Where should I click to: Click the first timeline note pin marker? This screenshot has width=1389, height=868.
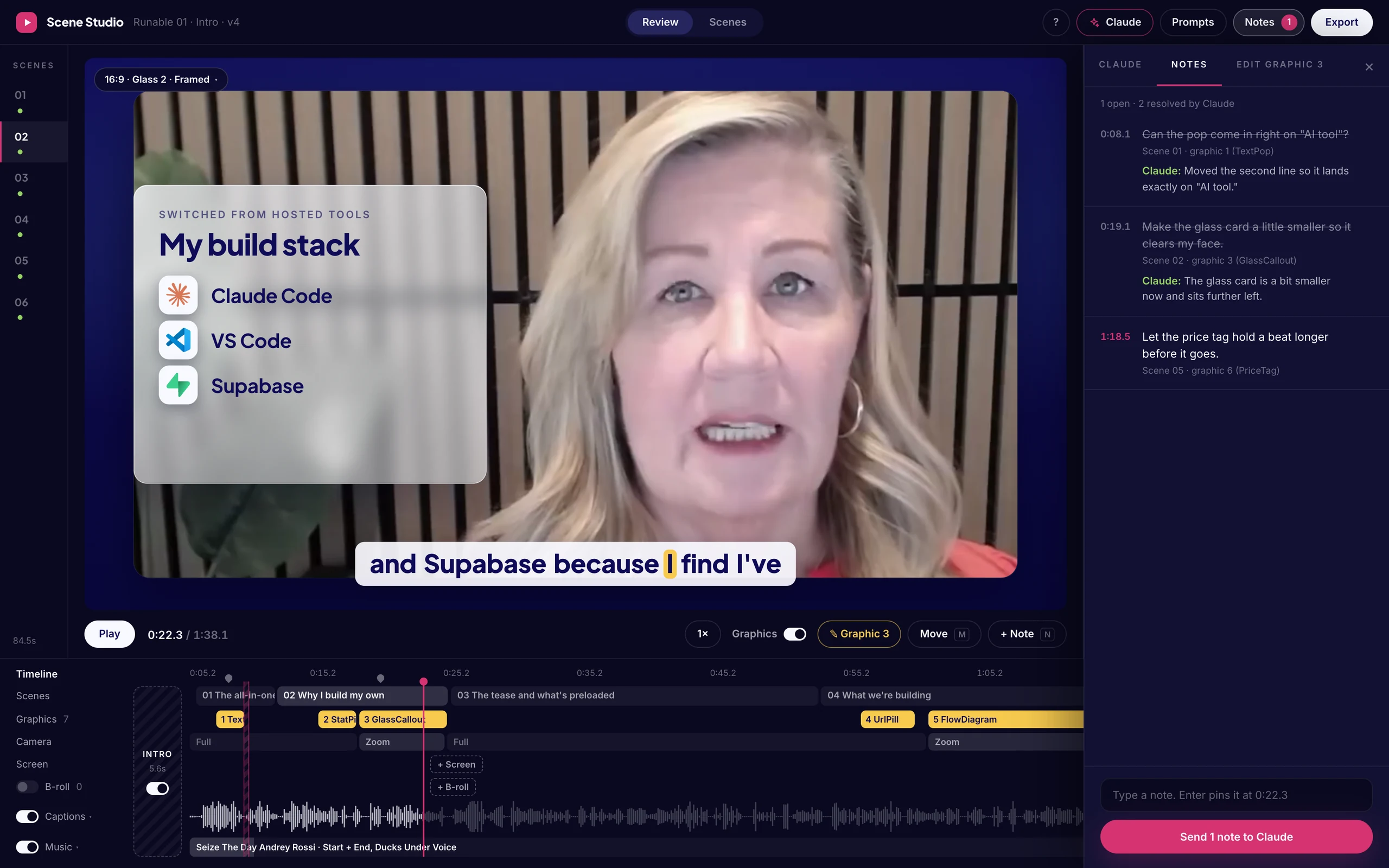point(228,679)
